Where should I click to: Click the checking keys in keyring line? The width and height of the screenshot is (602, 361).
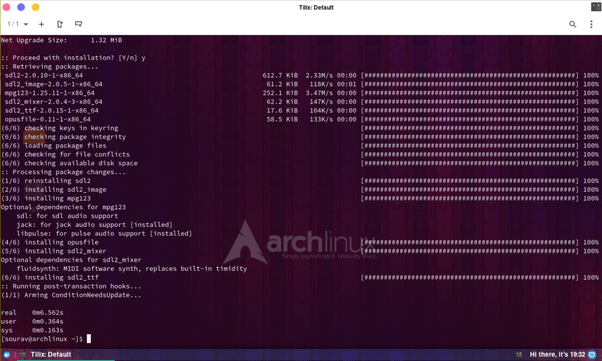[60, 128]
